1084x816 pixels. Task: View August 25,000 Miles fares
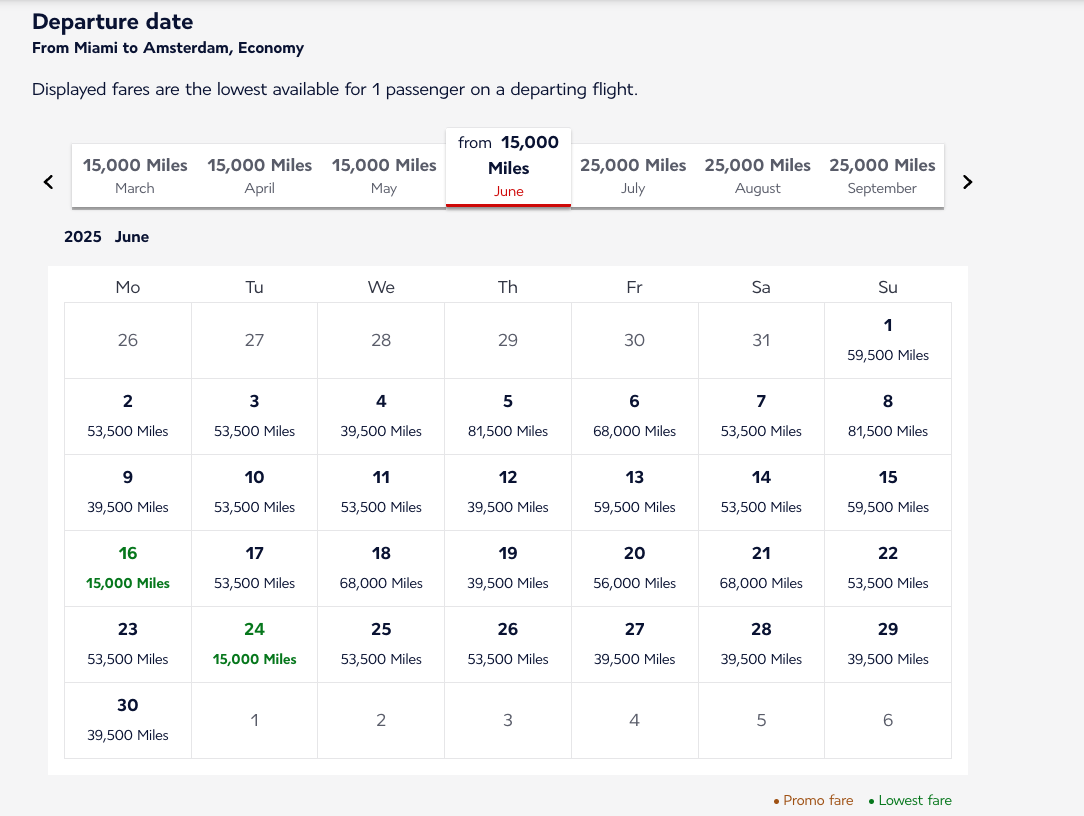pyautogui.click(x=757, y=175)
